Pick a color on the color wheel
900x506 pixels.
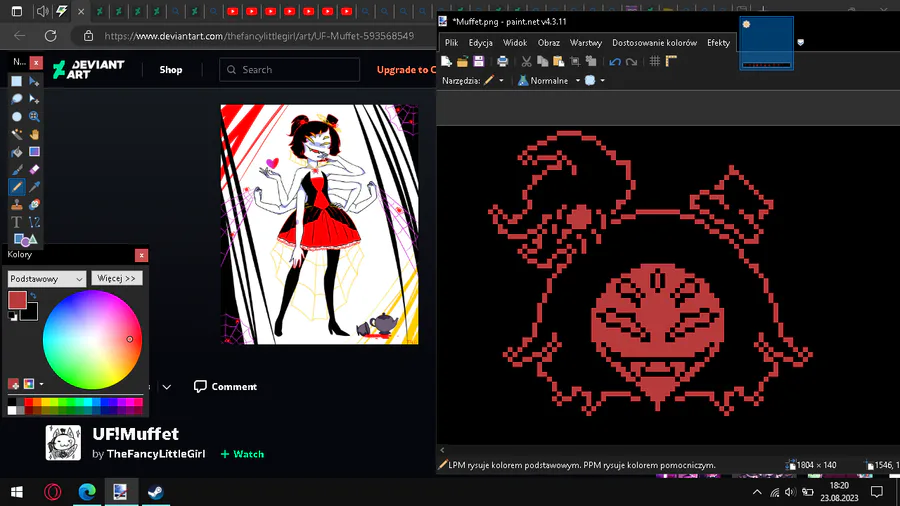pos(92,340)
